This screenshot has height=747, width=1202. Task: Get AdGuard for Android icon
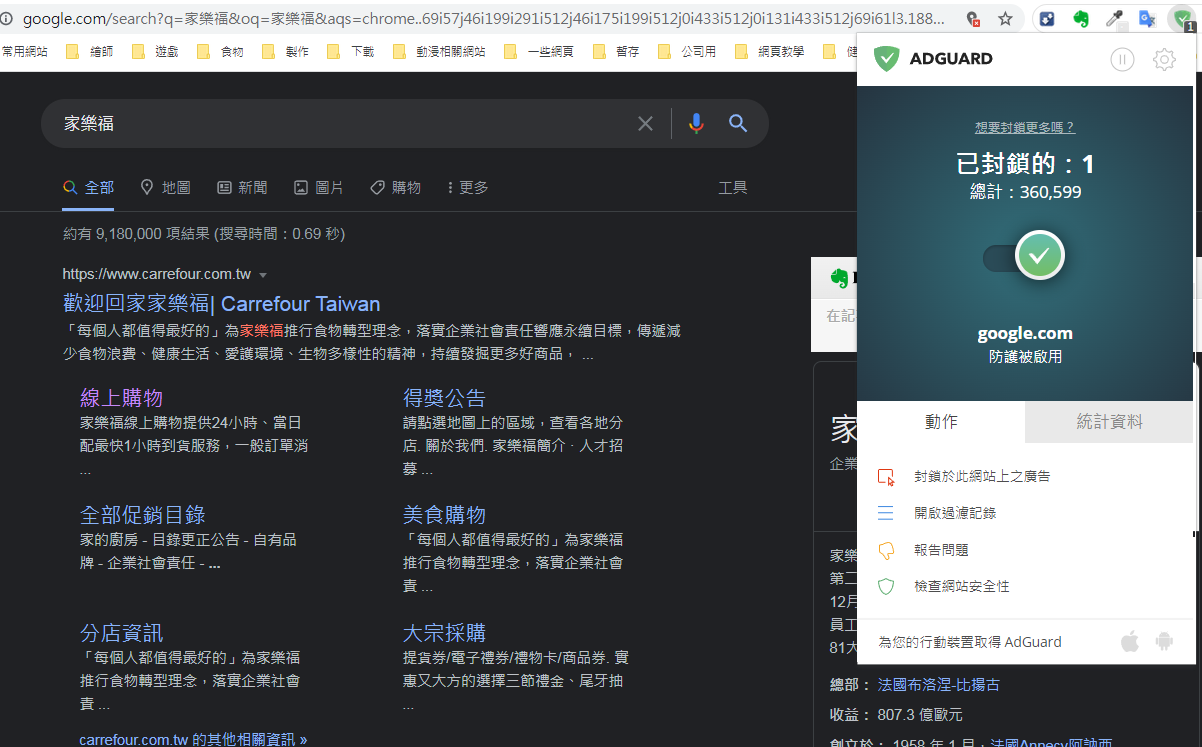point(1164,641)
